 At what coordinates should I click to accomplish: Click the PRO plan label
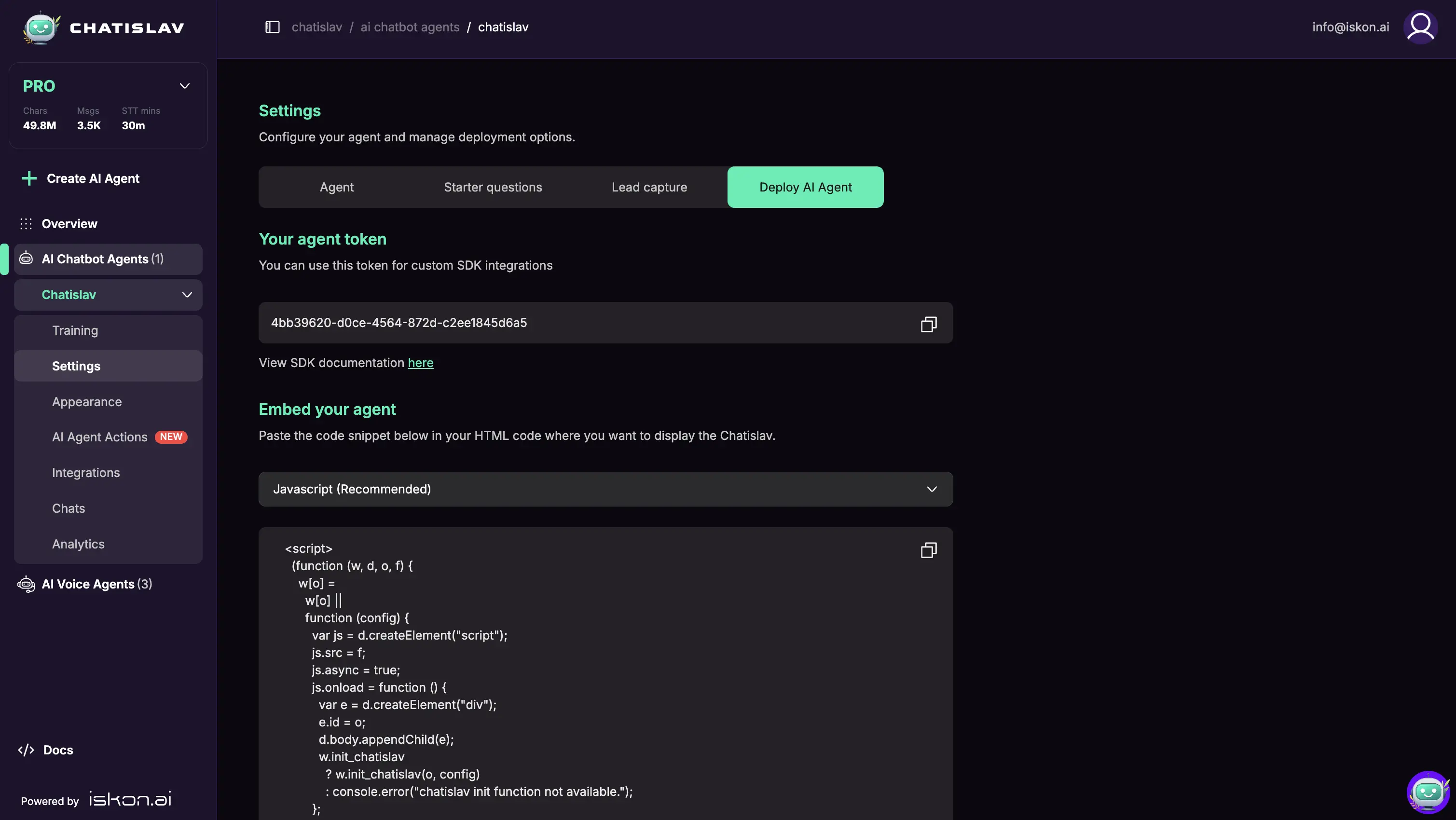point(39,86)
